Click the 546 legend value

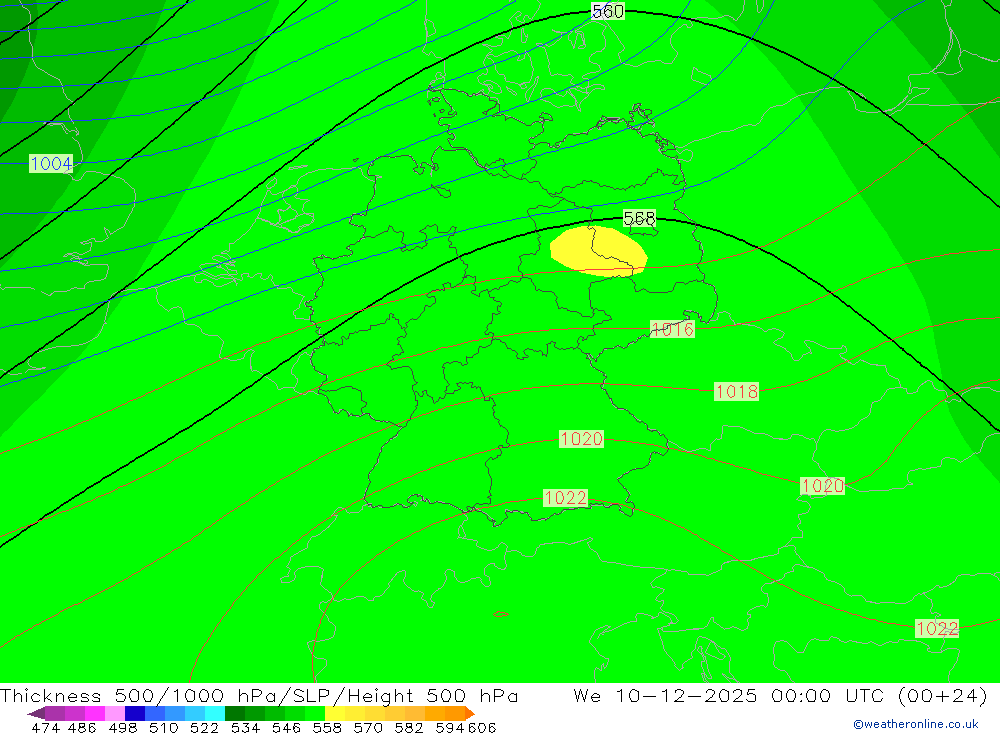tap(286, 727)
